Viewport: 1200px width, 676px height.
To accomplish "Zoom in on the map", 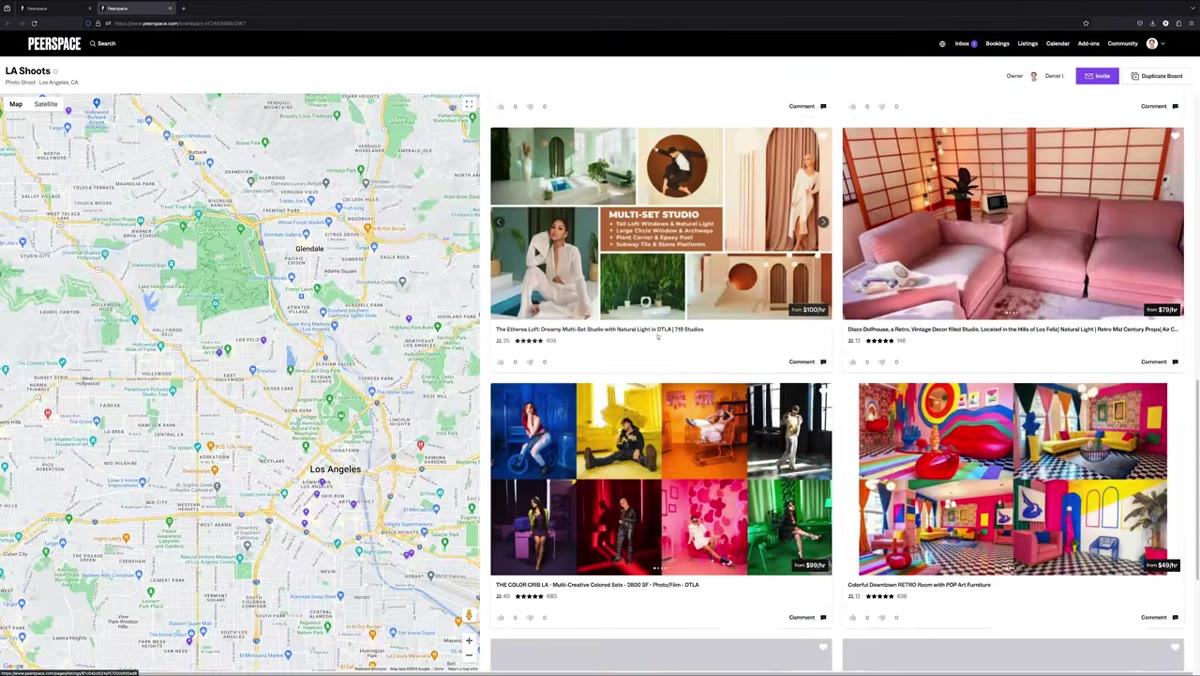I will pyautogui.click(x=469, y=641).
